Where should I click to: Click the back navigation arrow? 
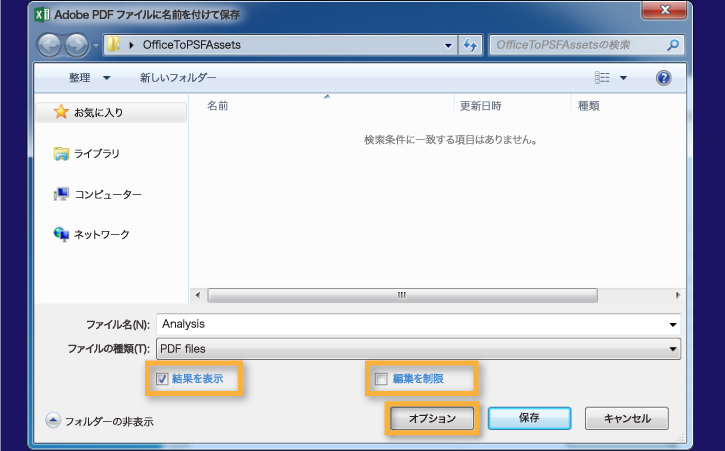coord(49,45)
